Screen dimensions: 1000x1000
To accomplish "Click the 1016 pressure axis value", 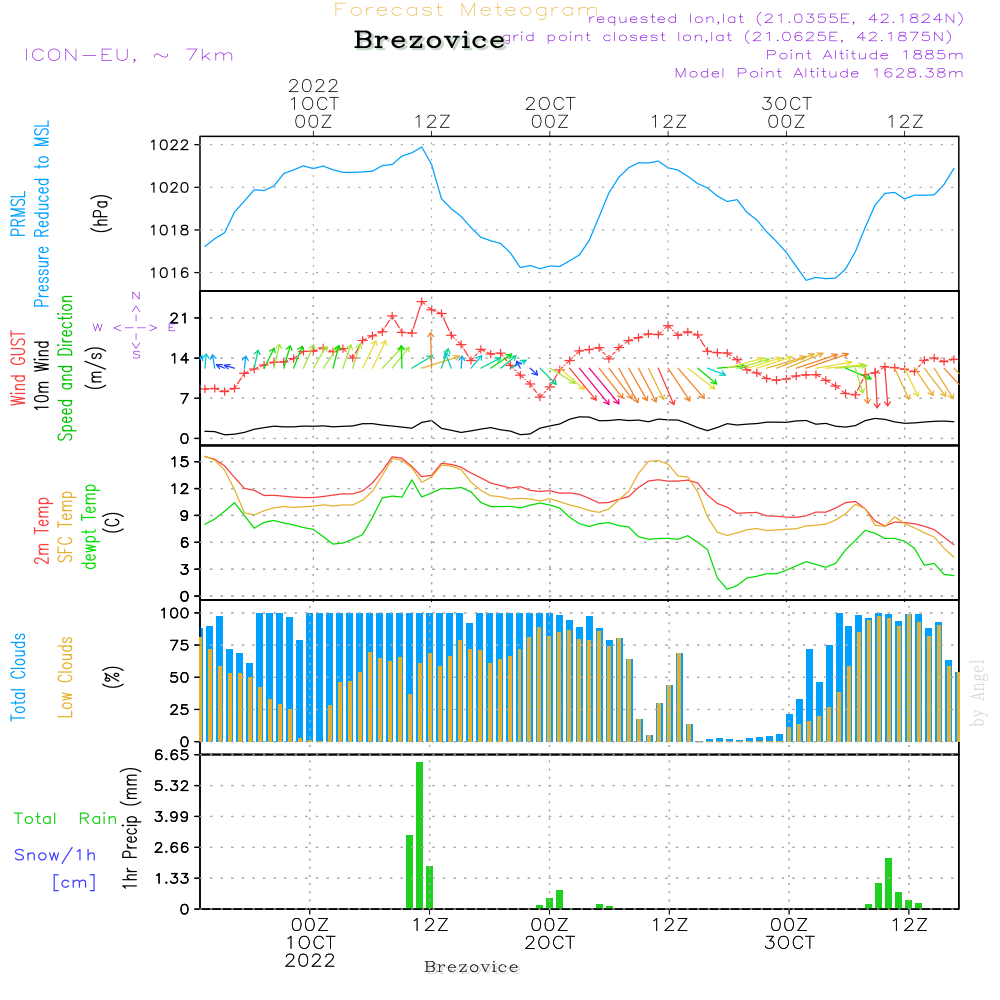I will (170, 273).
